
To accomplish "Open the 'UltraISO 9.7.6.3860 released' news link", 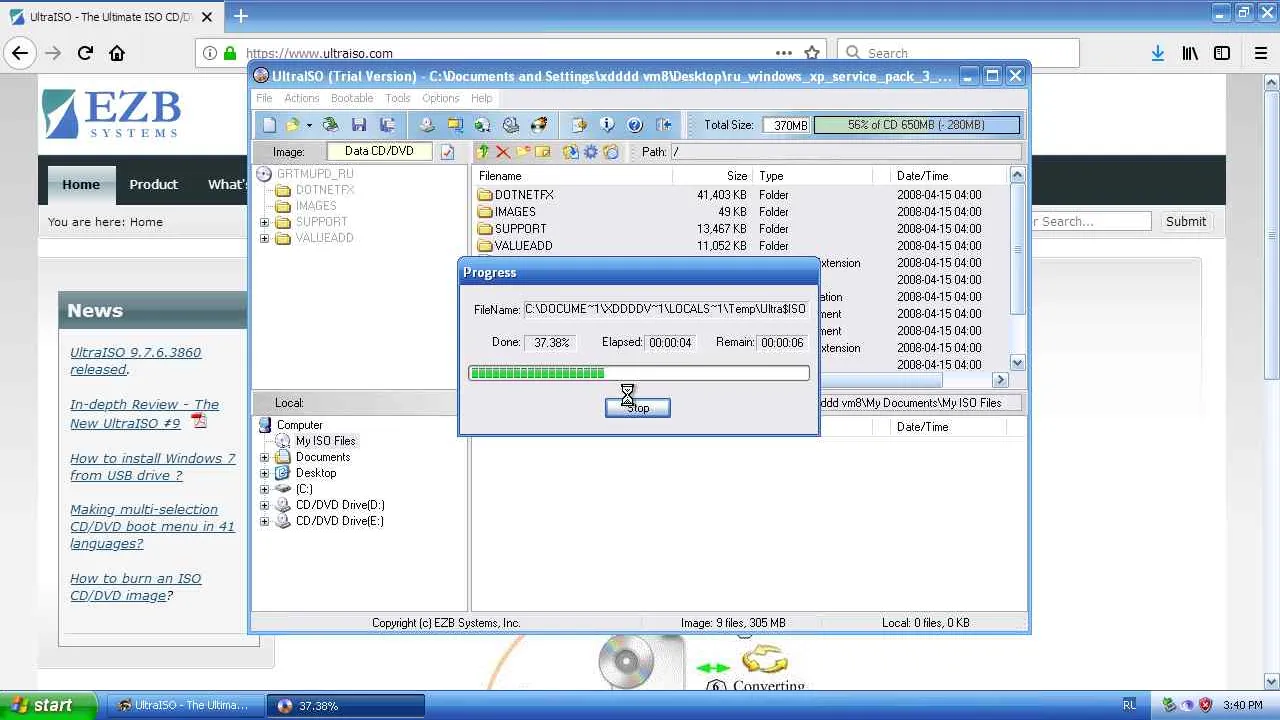I will (x=135, y=361).
